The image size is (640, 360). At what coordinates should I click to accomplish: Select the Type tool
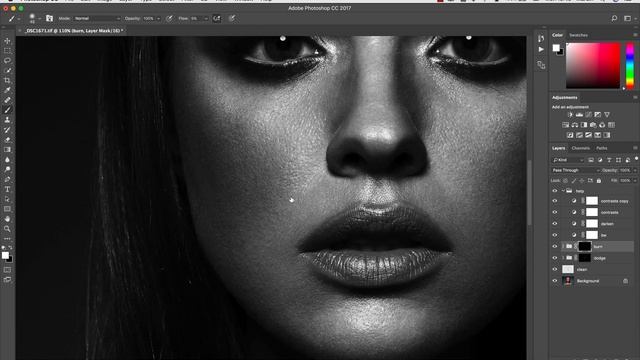click(x=7, y=189)
